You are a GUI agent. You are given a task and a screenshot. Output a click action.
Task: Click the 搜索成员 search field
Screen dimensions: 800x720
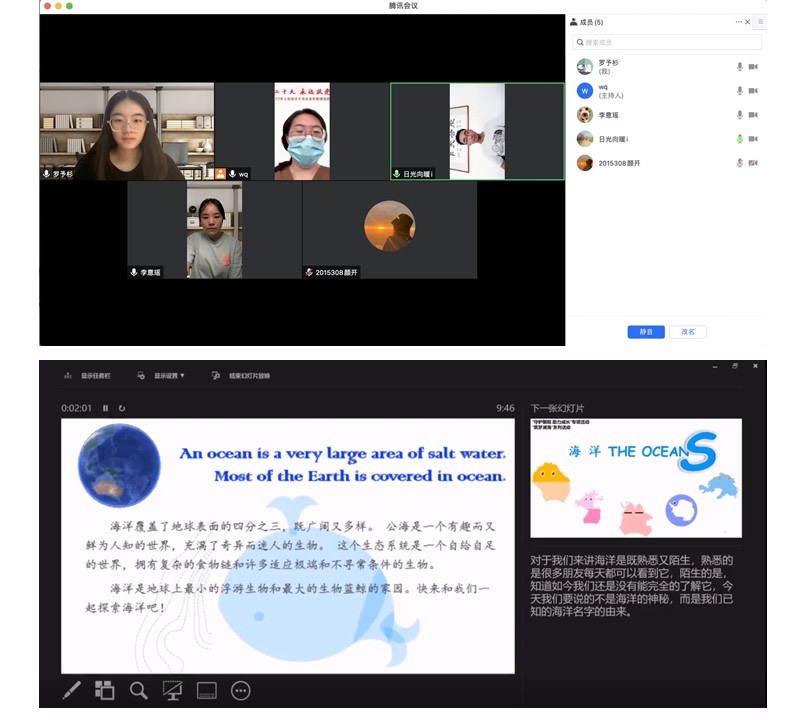[x=667, y=42]
